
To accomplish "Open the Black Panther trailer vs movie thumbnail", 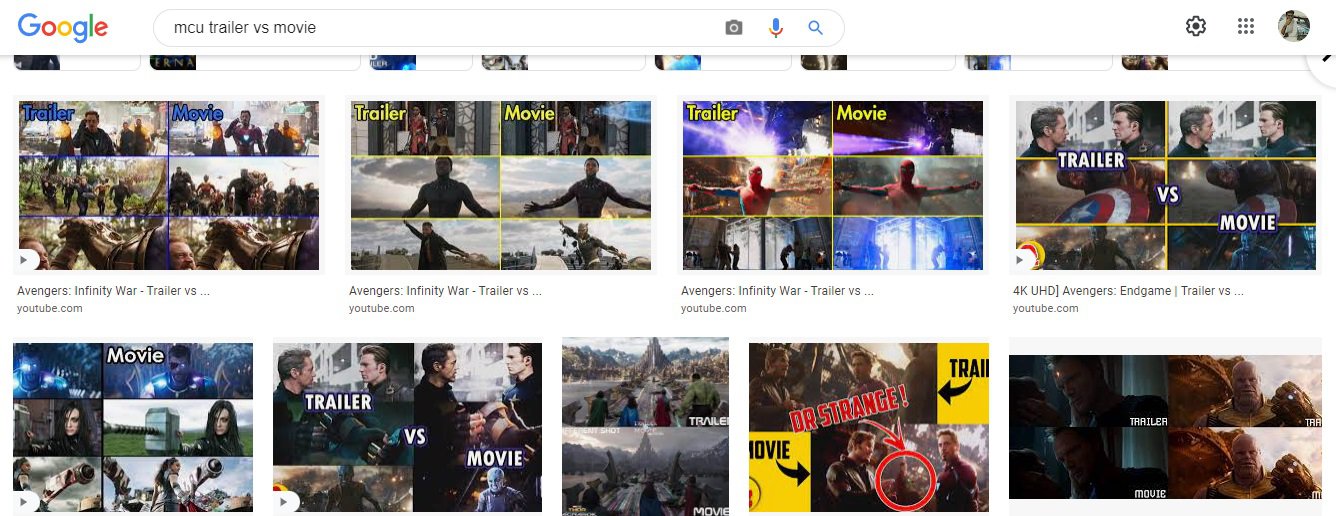I will pyautogui.click(x=500, y=185).
